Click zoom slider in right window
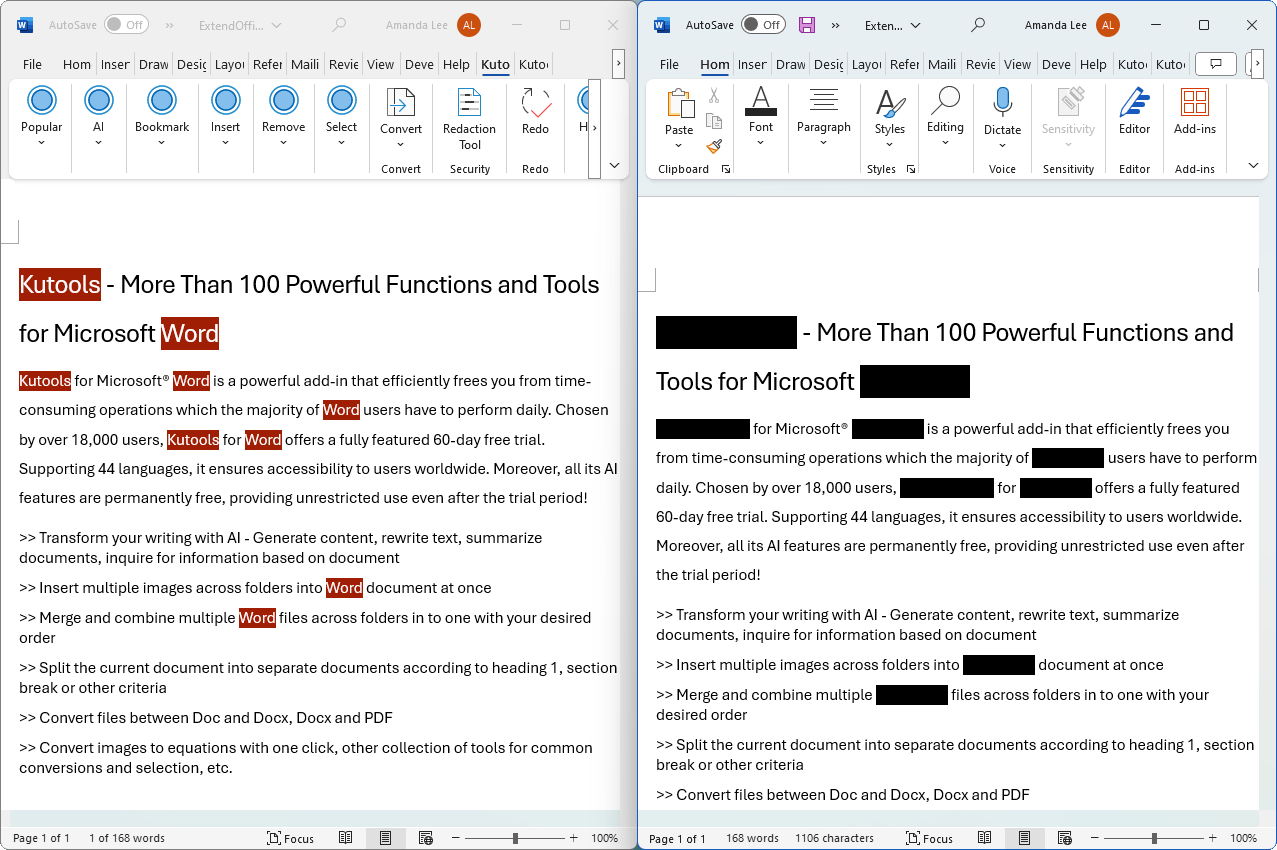The width and height of the screenshot is (1277, 850). click(1153, 838)
